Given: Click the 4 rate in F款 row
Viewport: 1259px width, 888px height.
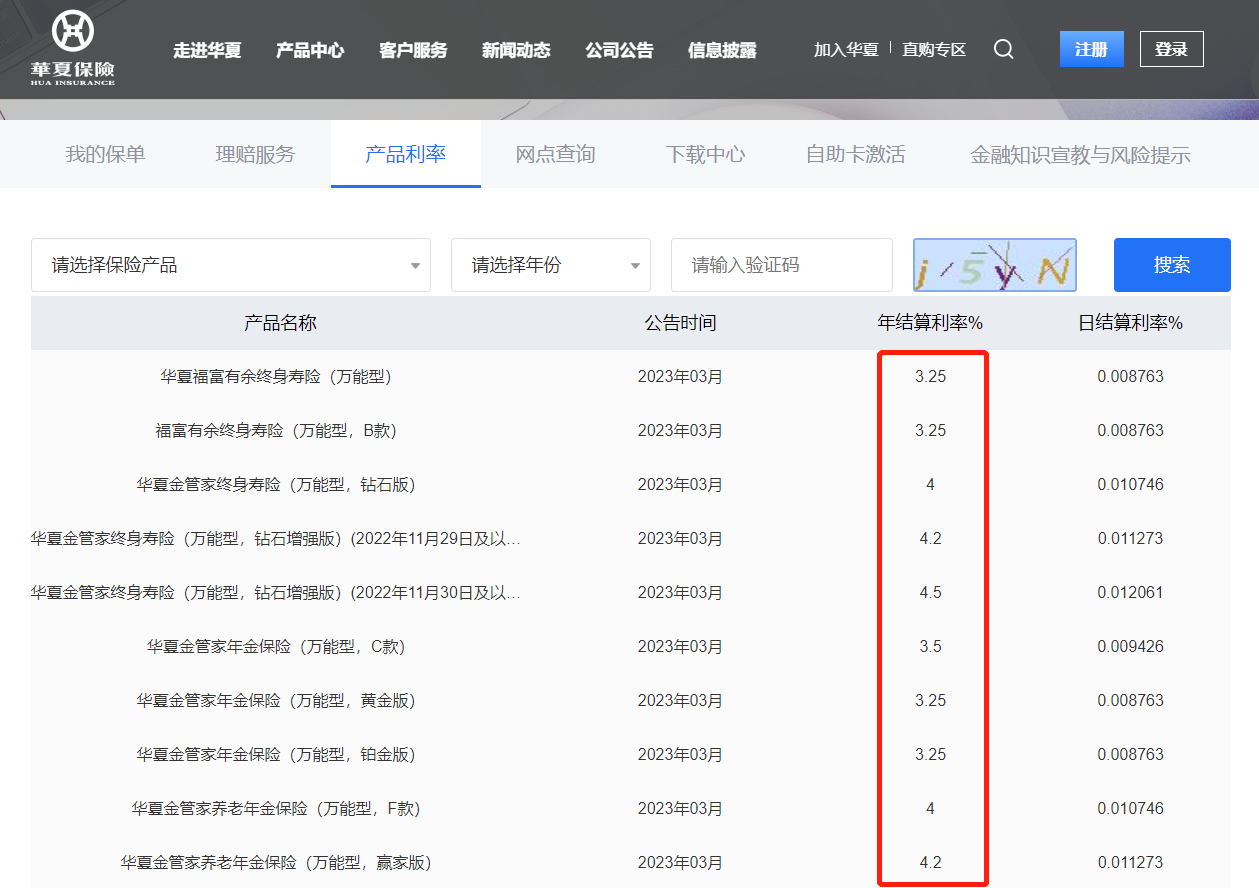Looking at the screenshot, I should coord(930,809).
